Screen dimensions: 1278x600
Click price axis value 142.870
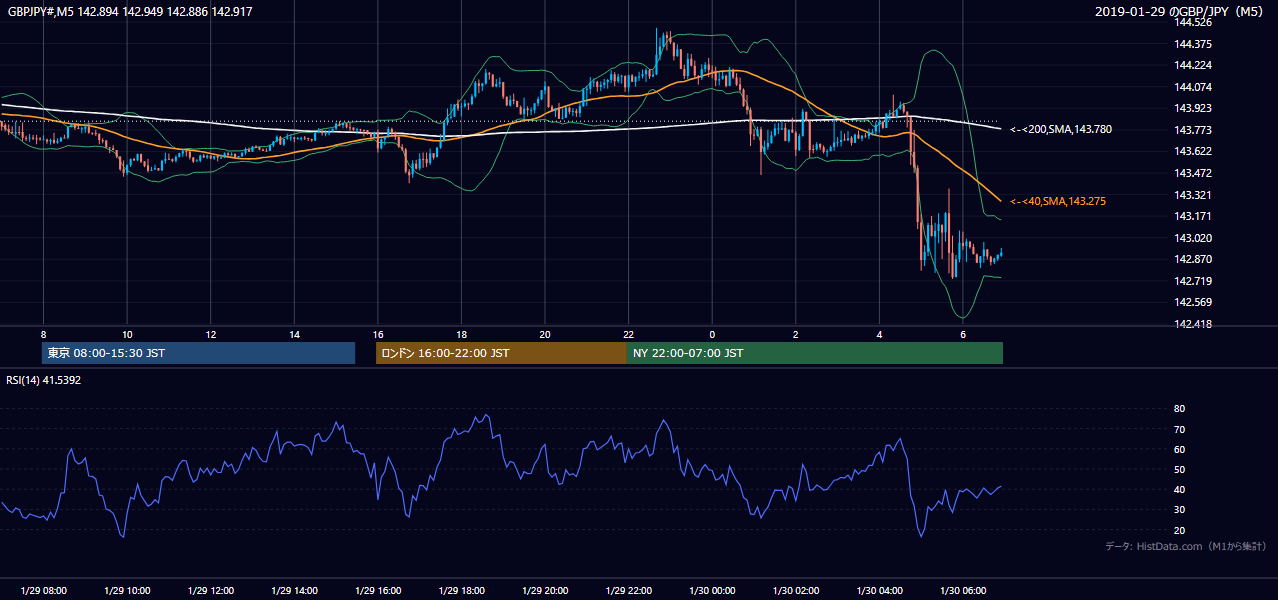tap(1193, 259)
